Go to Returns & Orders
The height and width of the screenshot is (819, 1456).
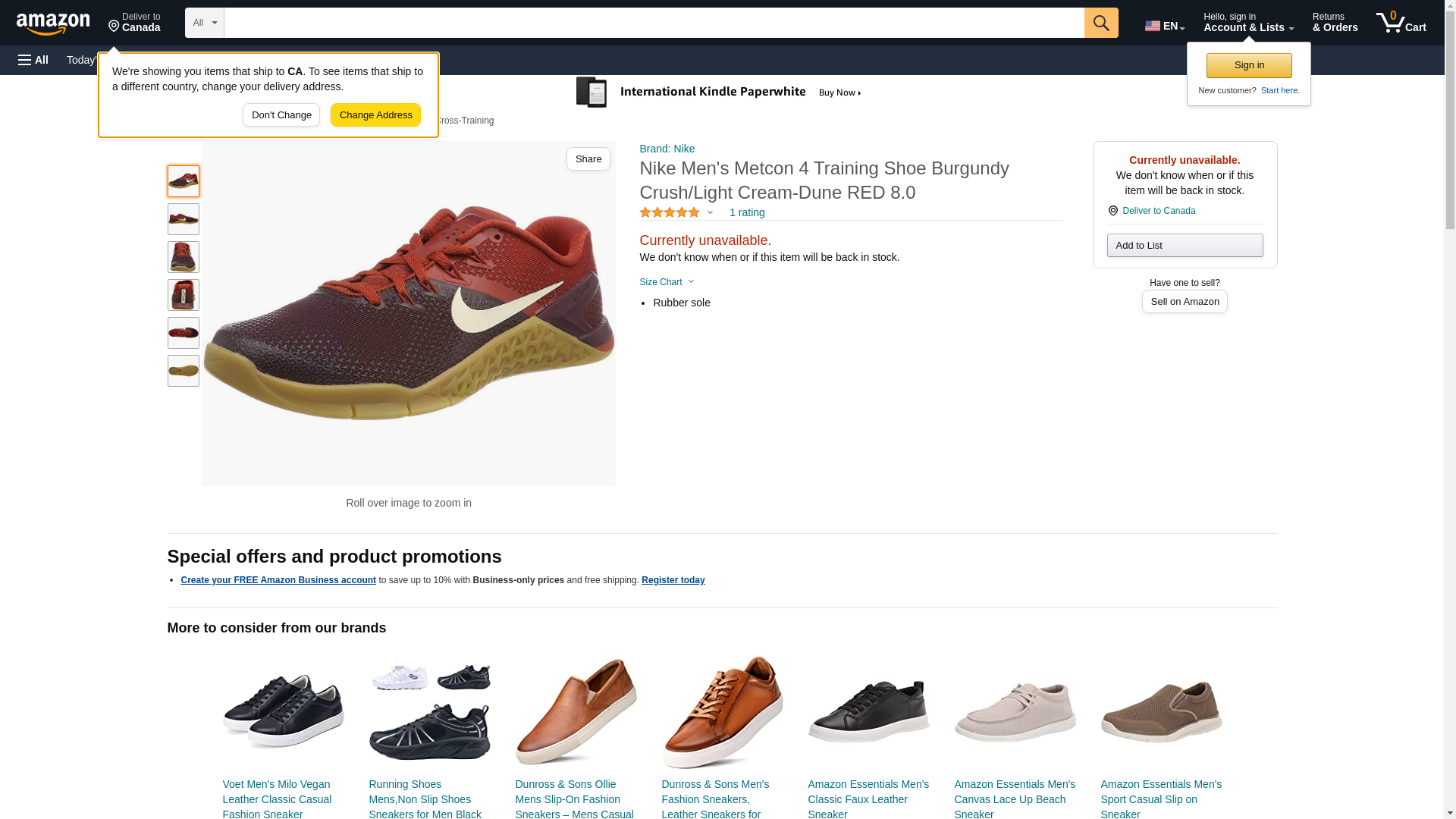(1335, 23)
